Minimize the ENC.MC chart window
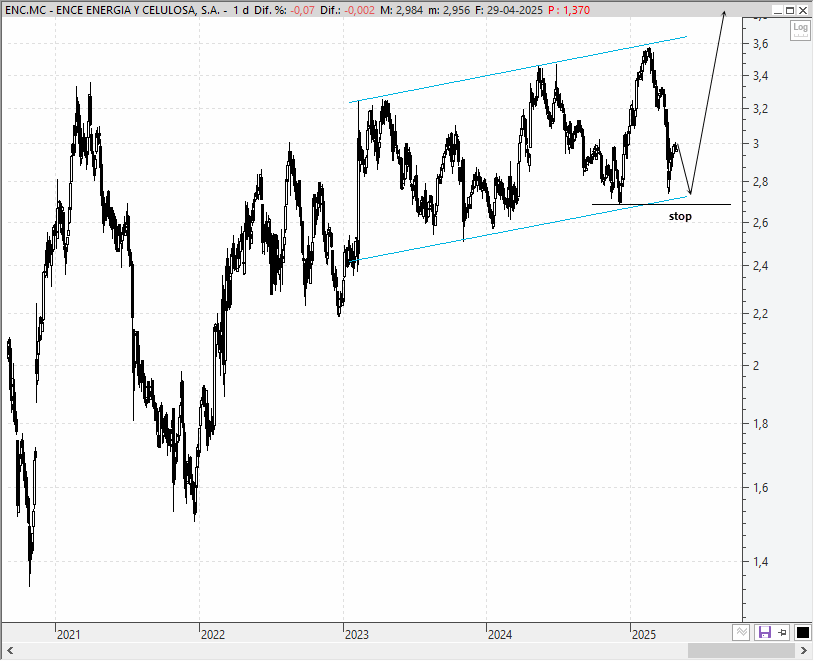814x661 pixels. tap(778, 10)
